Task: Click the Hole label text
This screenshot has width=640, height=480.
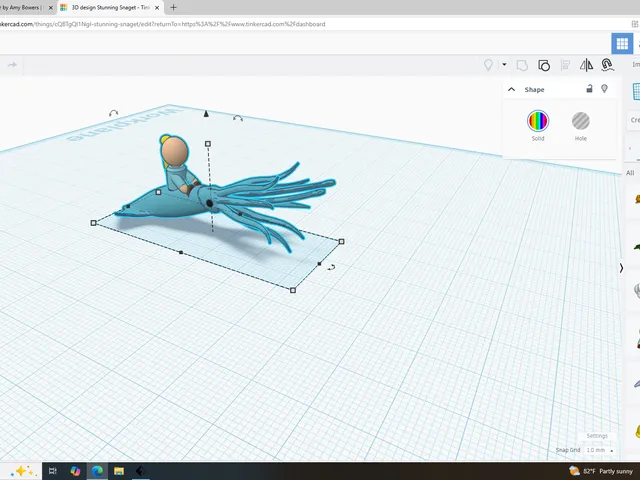Action: click(x=580, y=138)
